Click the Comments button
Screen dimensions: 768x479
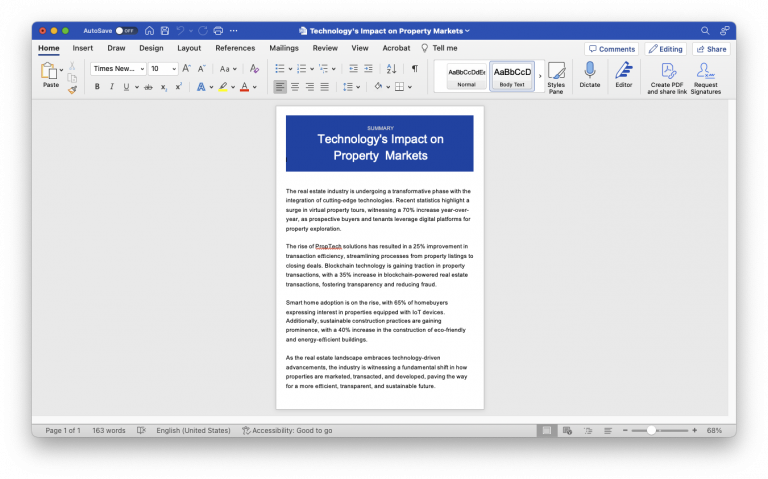611,49
